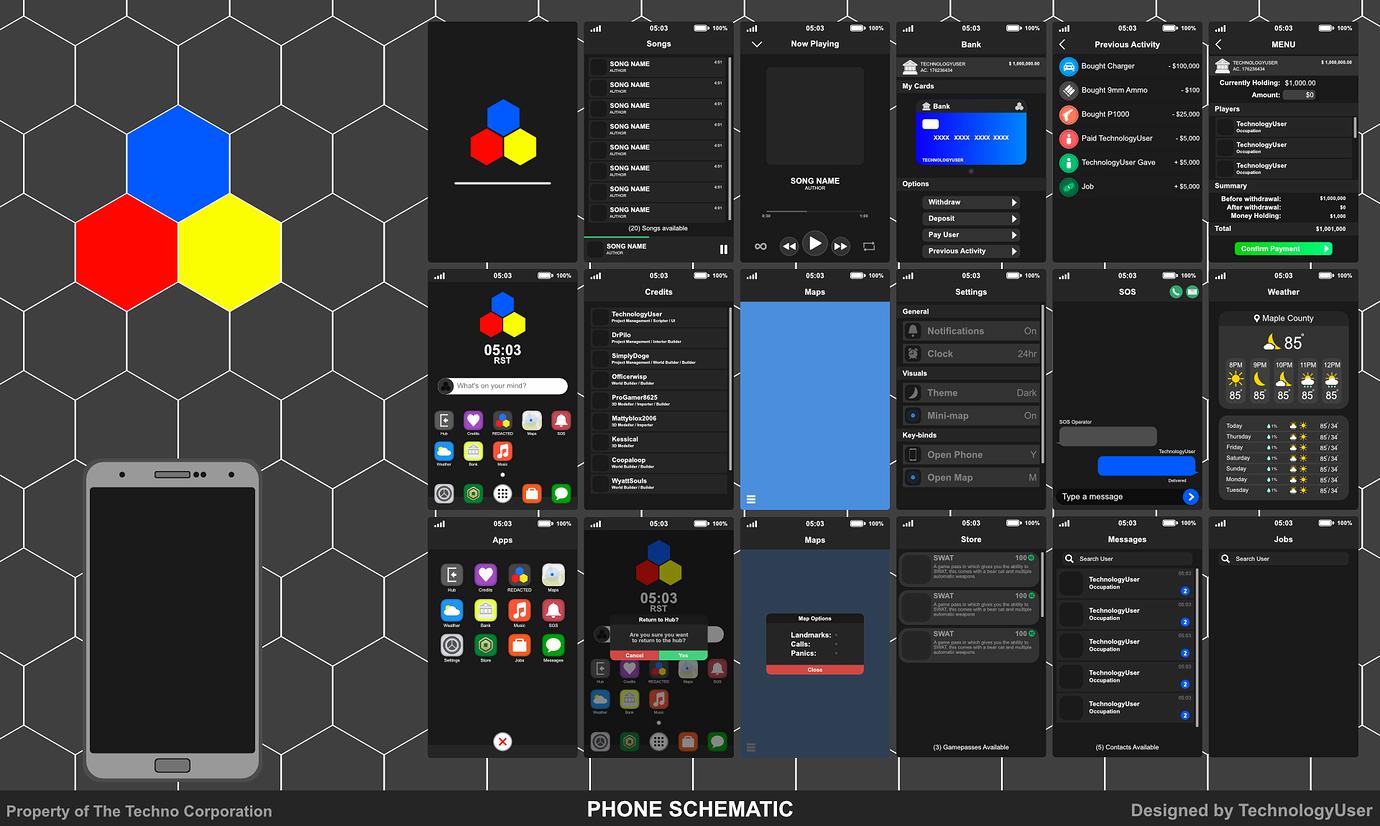Tap the Type a message field in SOS chat

1115,496
